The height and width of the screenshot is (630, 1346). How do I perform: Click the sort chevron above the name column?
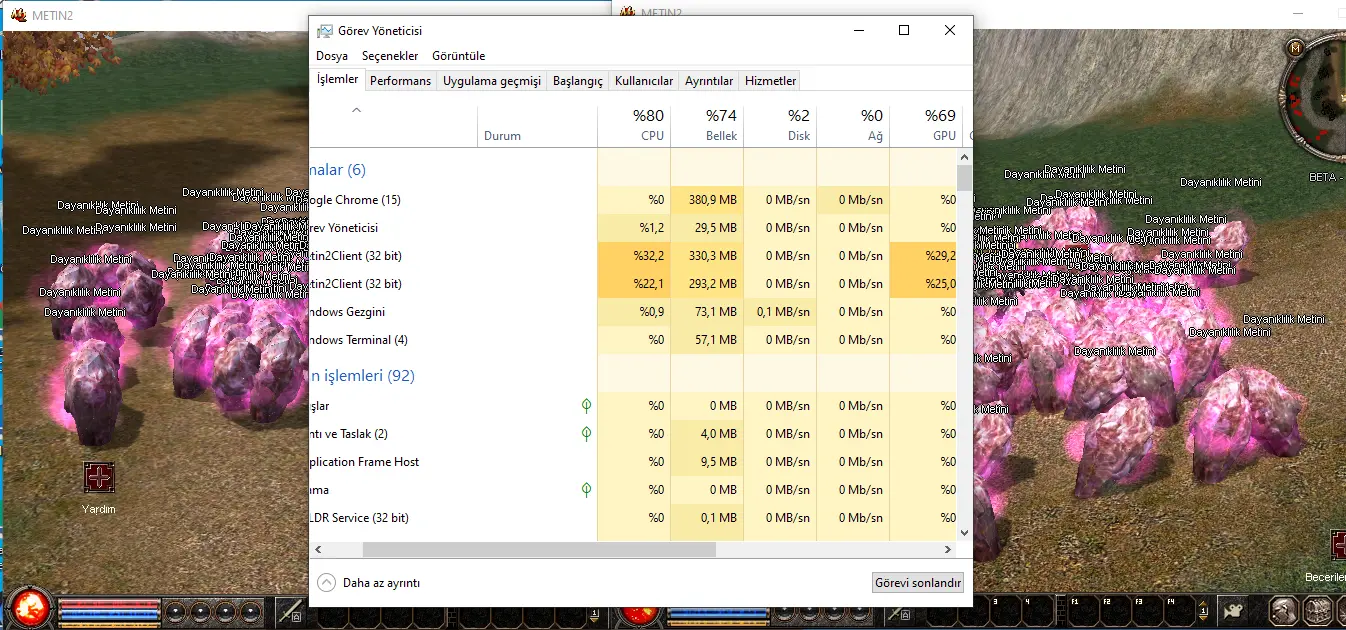click(x=356, y=110)
